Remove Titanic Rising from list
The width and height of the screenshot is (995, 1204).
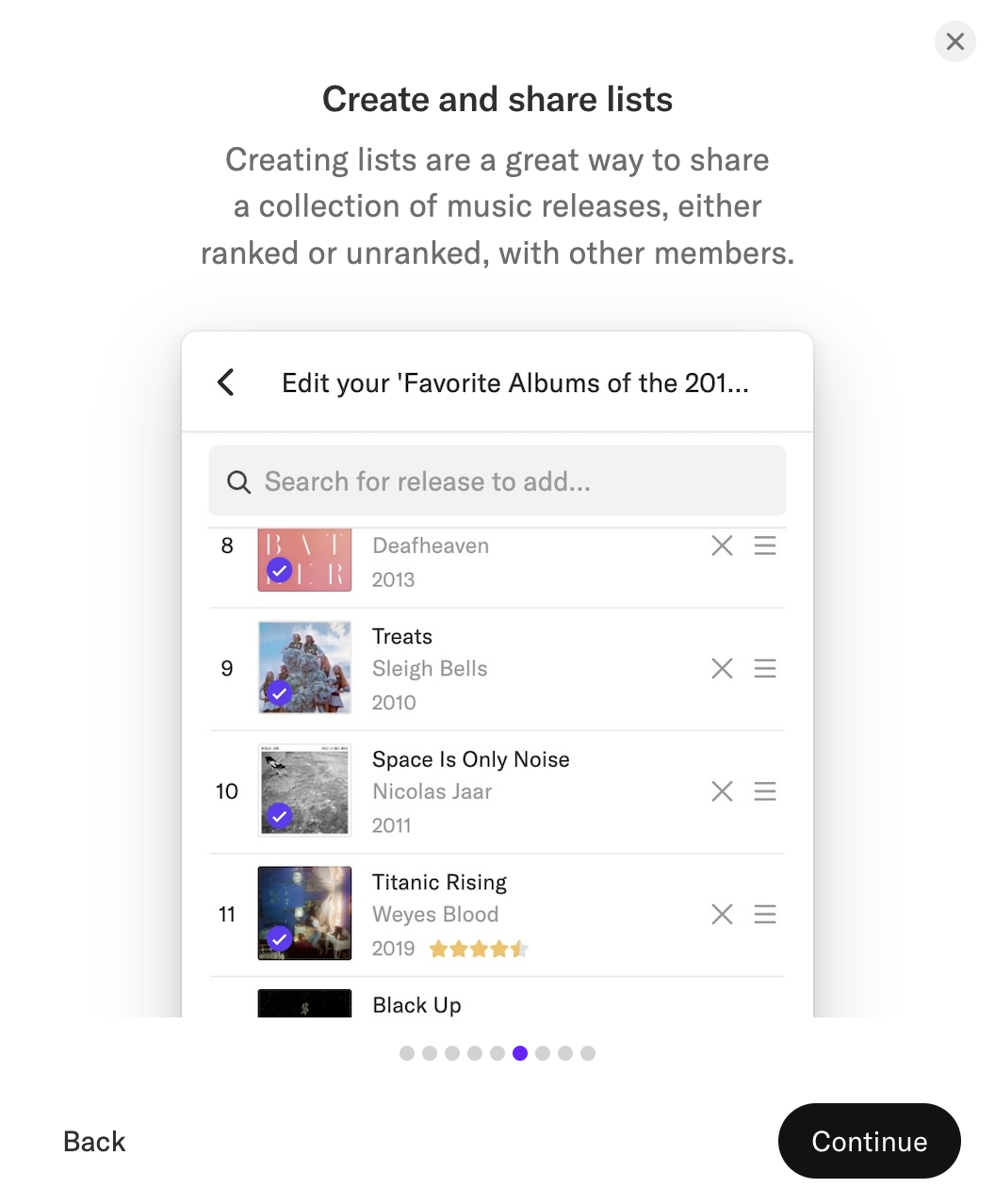722,914
